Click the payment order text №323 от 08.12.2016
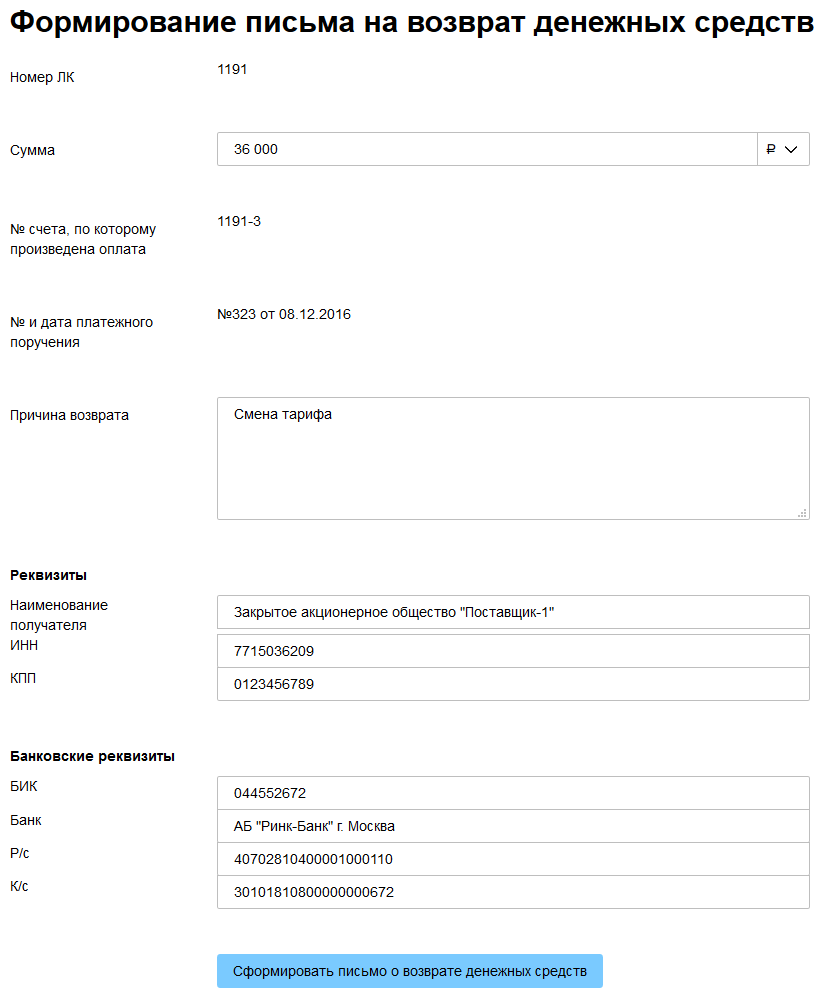Image resolution: width=822 pixels, height=1000 pixels. click(284, 315)
